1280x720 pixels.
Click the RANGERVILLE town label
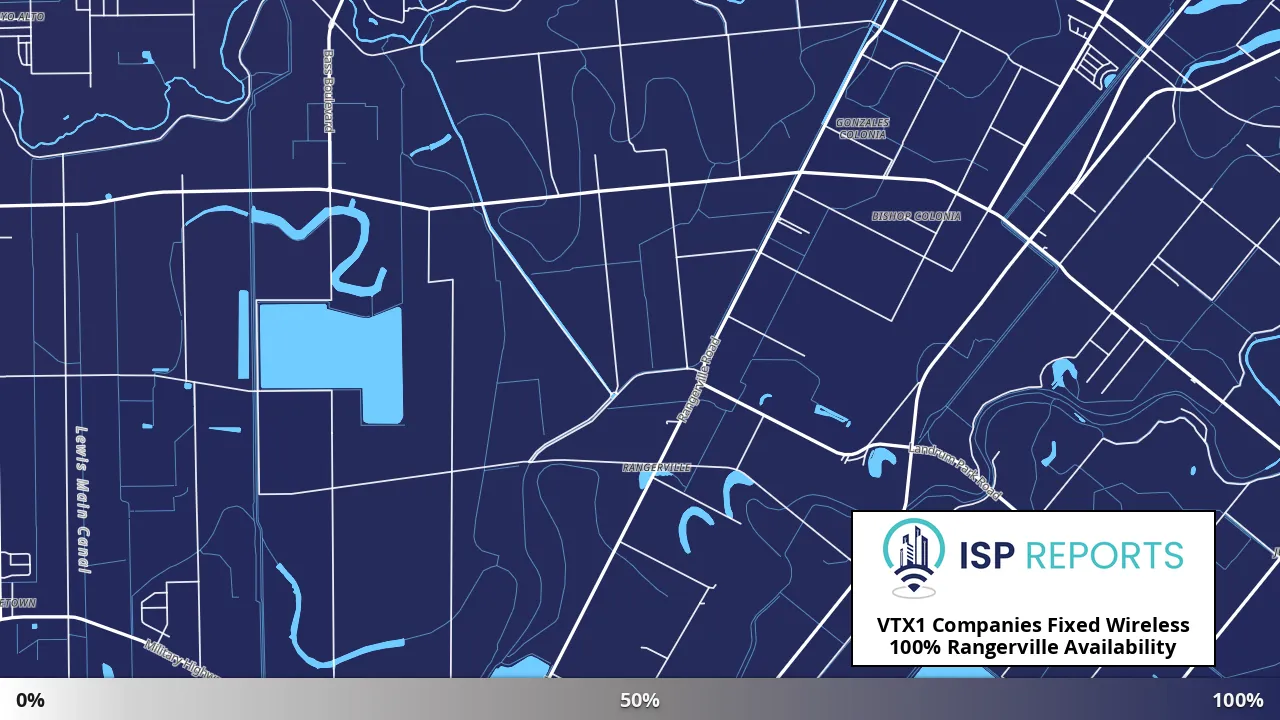(x=657, y=467)
